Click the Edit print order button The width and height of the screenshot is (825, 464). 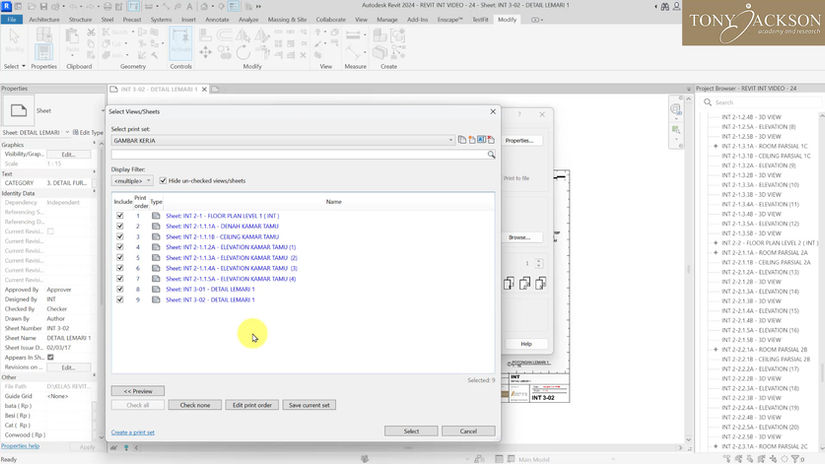252,405
